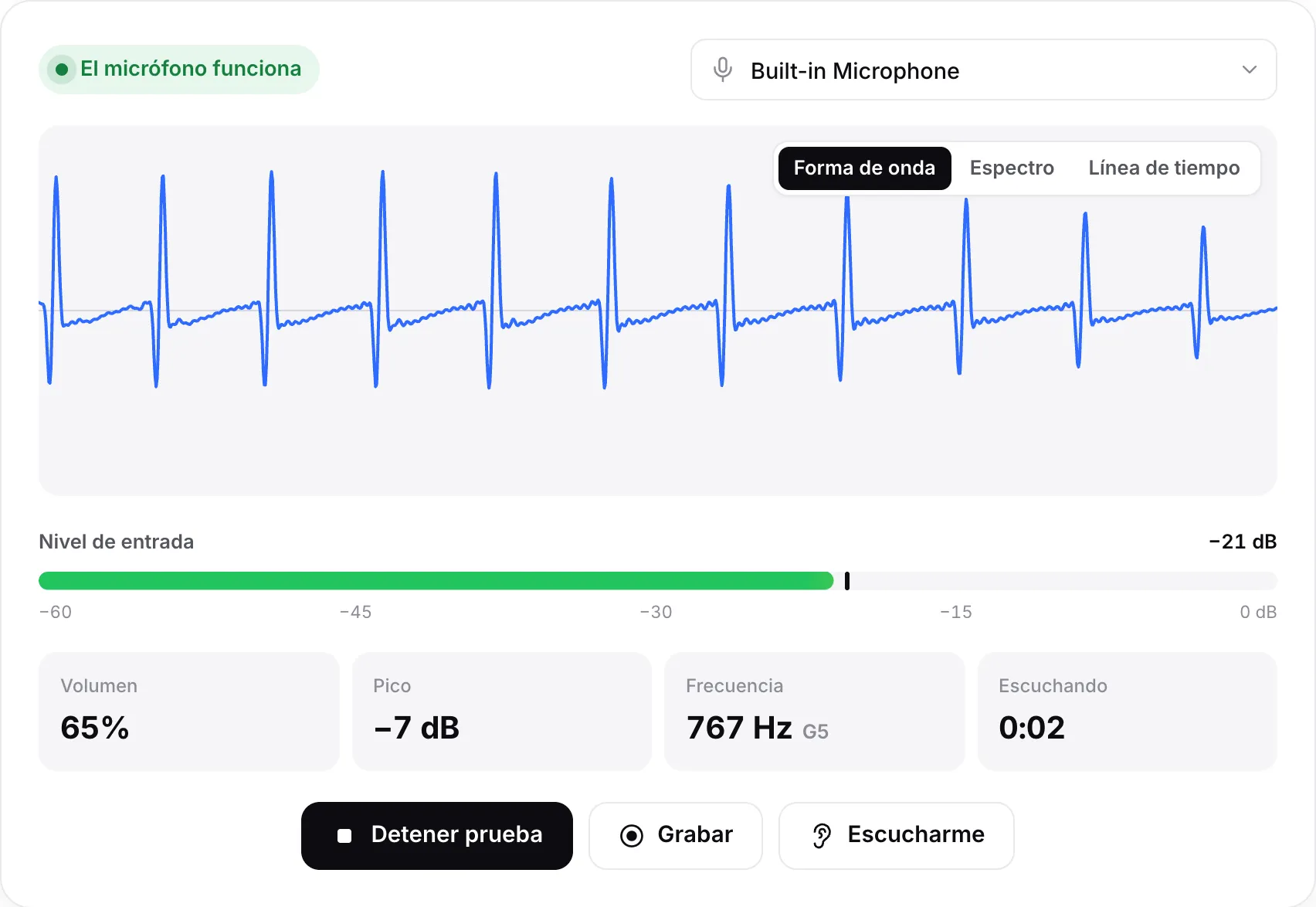
Task: Click the blue waveform display
Action: (658, 311)
